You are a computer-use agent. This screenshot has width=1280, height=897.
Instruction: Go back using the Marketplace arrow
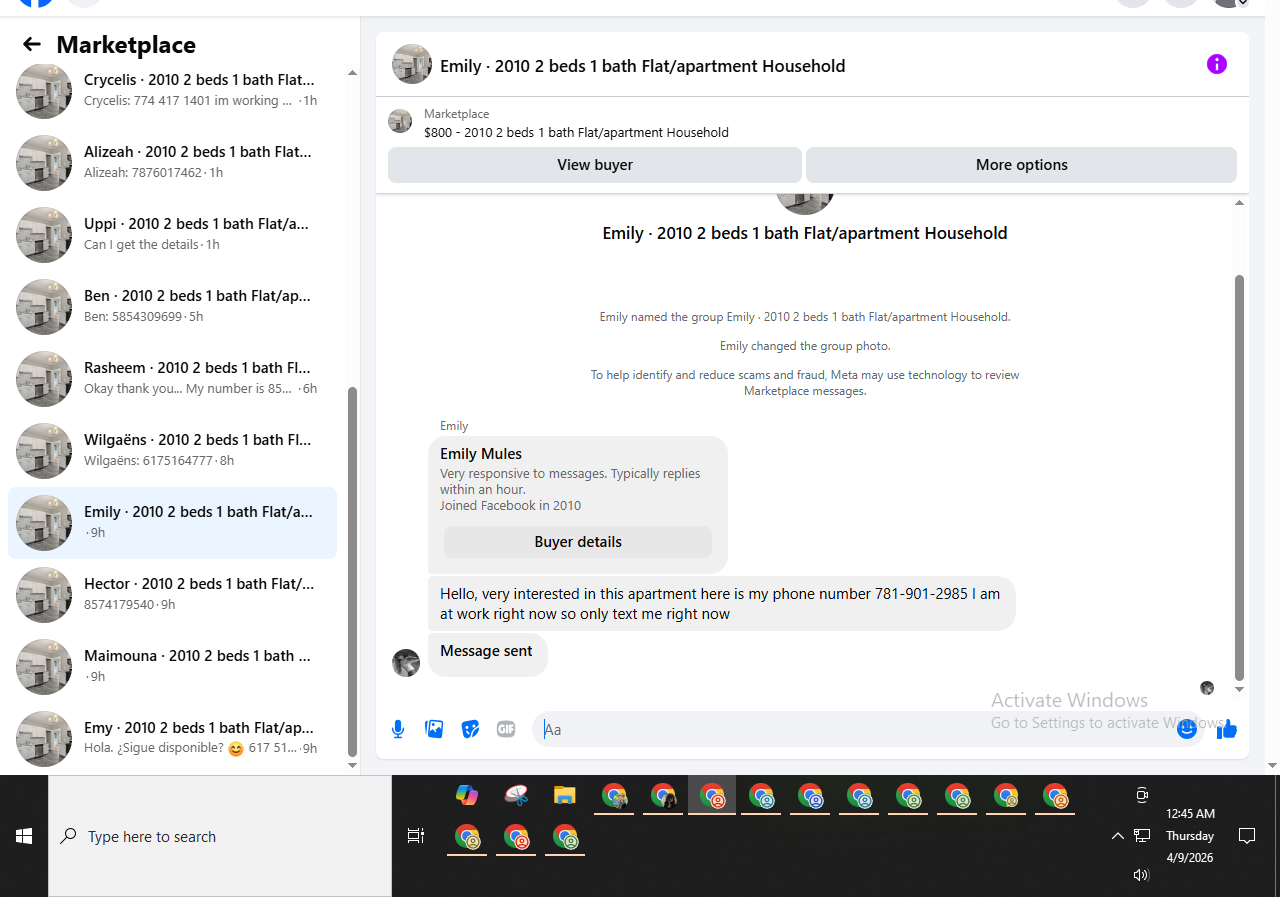pos(32,44)
